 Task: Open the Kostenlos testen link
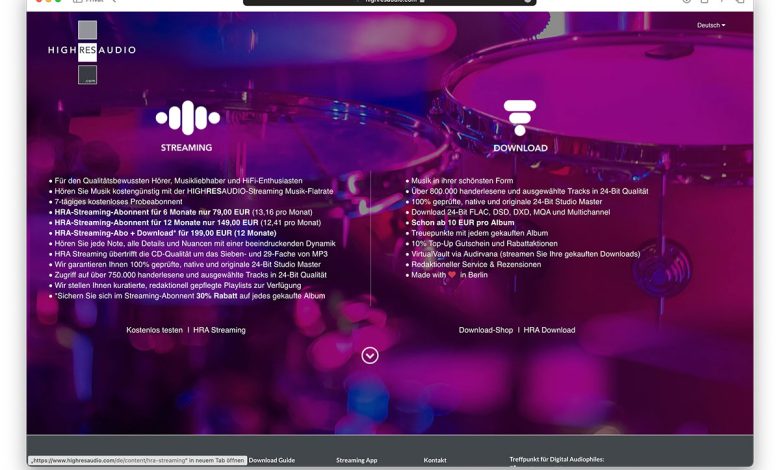coord(154,330)
